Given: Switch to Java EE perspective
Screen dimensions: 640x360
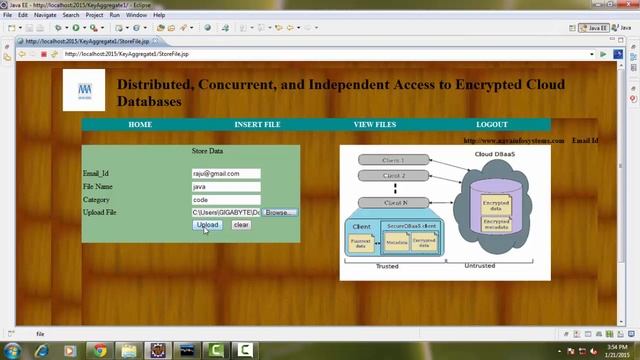Looking at the screenshot, I should point(594,28).
